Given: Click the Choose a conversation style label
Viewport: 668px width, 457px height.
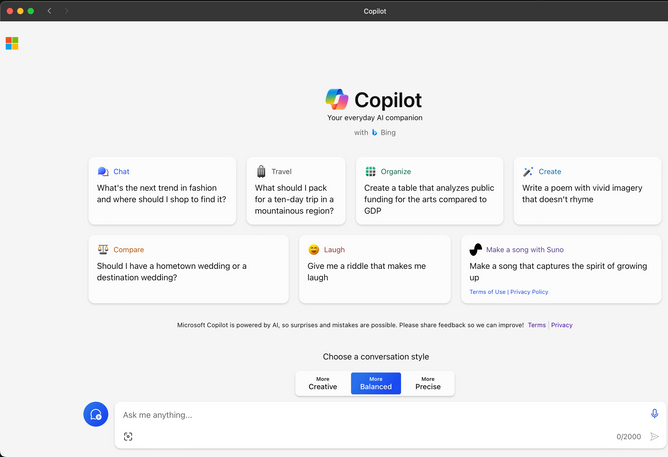Looking at the screenshot, I should (x=376, y=356).
